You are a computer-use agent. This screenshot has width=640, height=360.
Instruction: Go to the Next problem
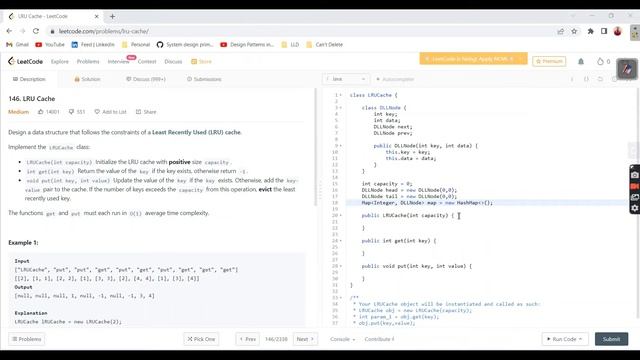tap(305, 339)
